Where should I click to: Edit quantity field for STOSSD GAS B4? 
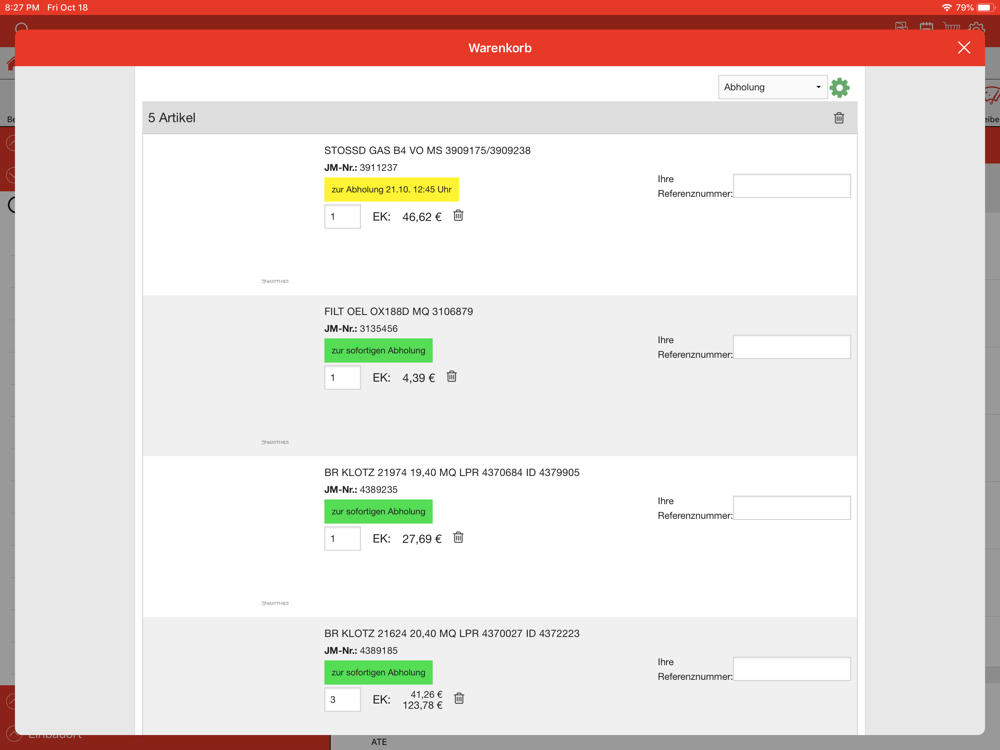point(342,217)
